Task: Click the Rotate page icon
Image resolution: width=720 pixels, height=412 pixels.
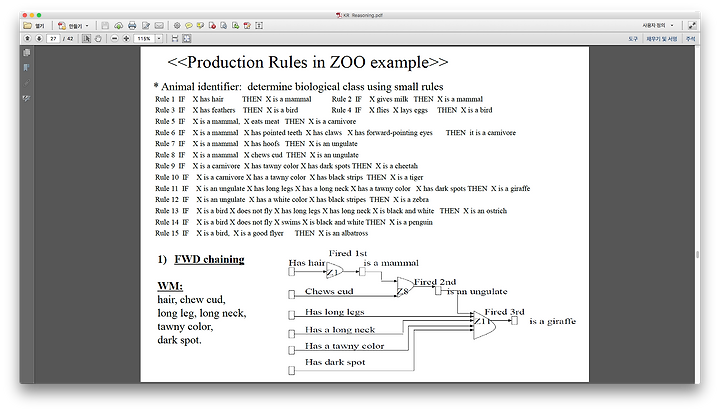Action: coord(224,26)
